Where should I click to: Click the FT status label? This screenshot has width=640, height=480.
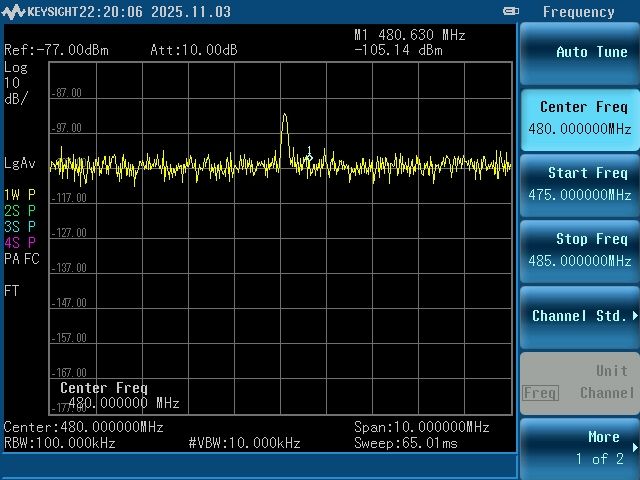tap(11, 291)
